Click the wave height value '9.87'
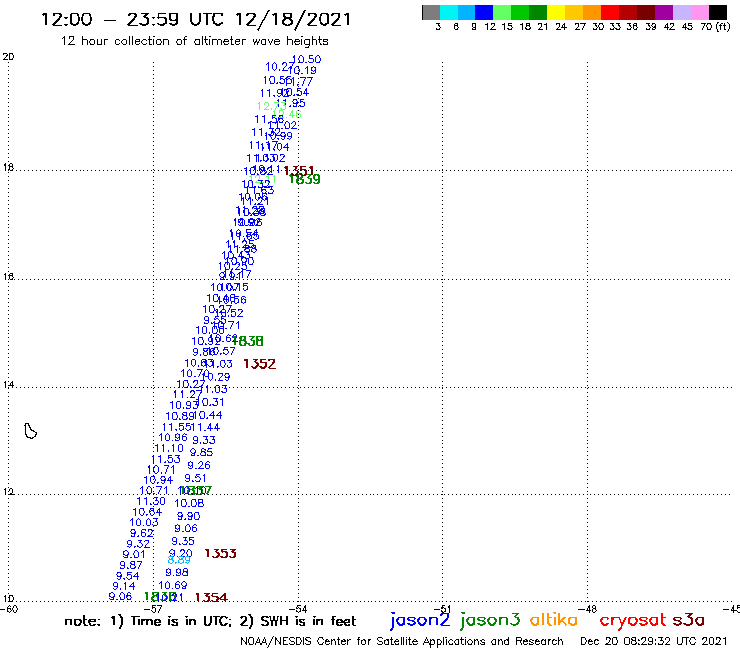 (x=131, y=565)
